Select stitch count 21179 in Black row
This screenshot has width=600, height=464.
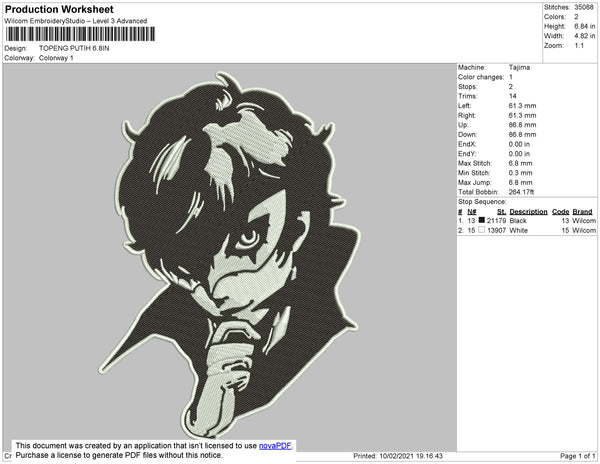click(x=496, y=221)
